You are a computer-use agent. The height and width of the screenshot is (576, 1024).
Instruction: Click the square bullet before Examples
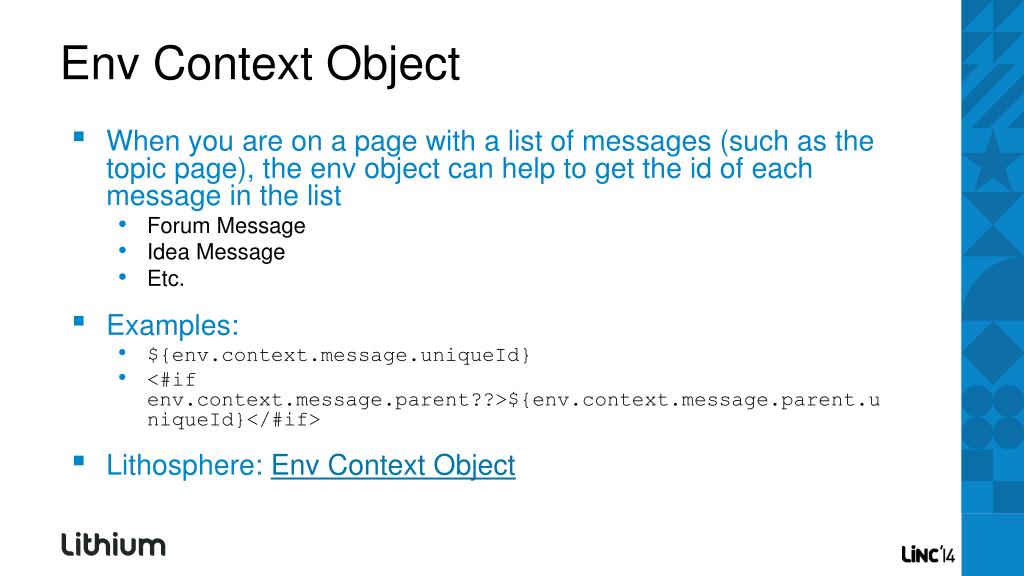[79, 321]
